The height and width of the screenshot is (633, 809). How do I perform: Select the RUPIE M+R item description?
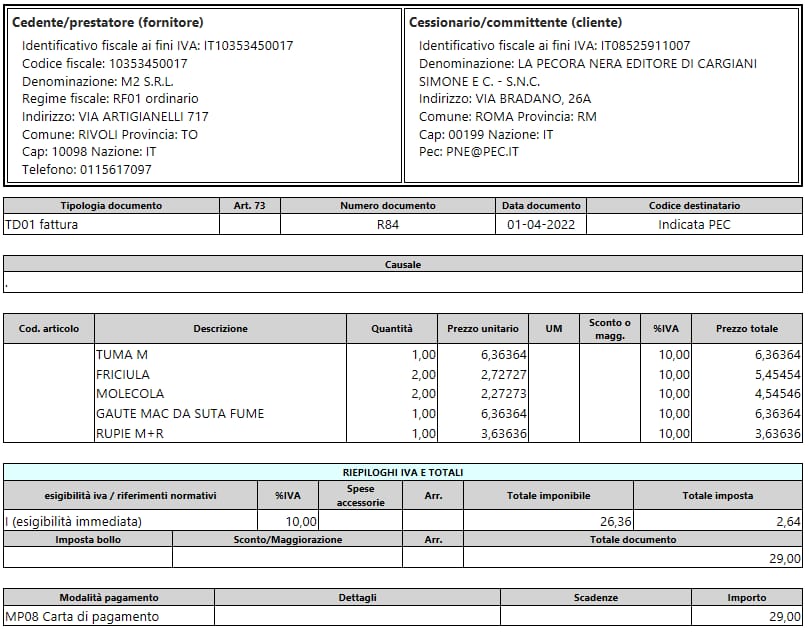[x=130, y=433]
